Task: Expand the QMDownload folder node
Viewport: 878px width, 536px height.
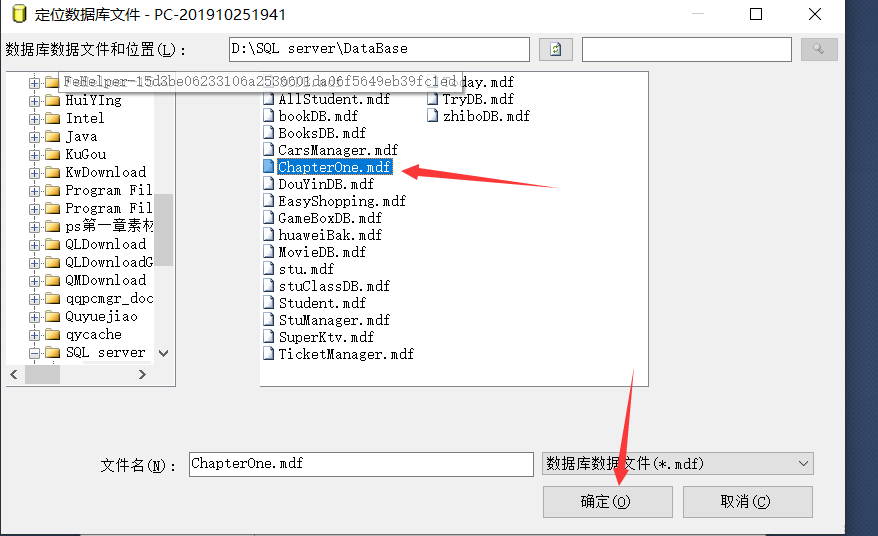Action: click(34, 281)
